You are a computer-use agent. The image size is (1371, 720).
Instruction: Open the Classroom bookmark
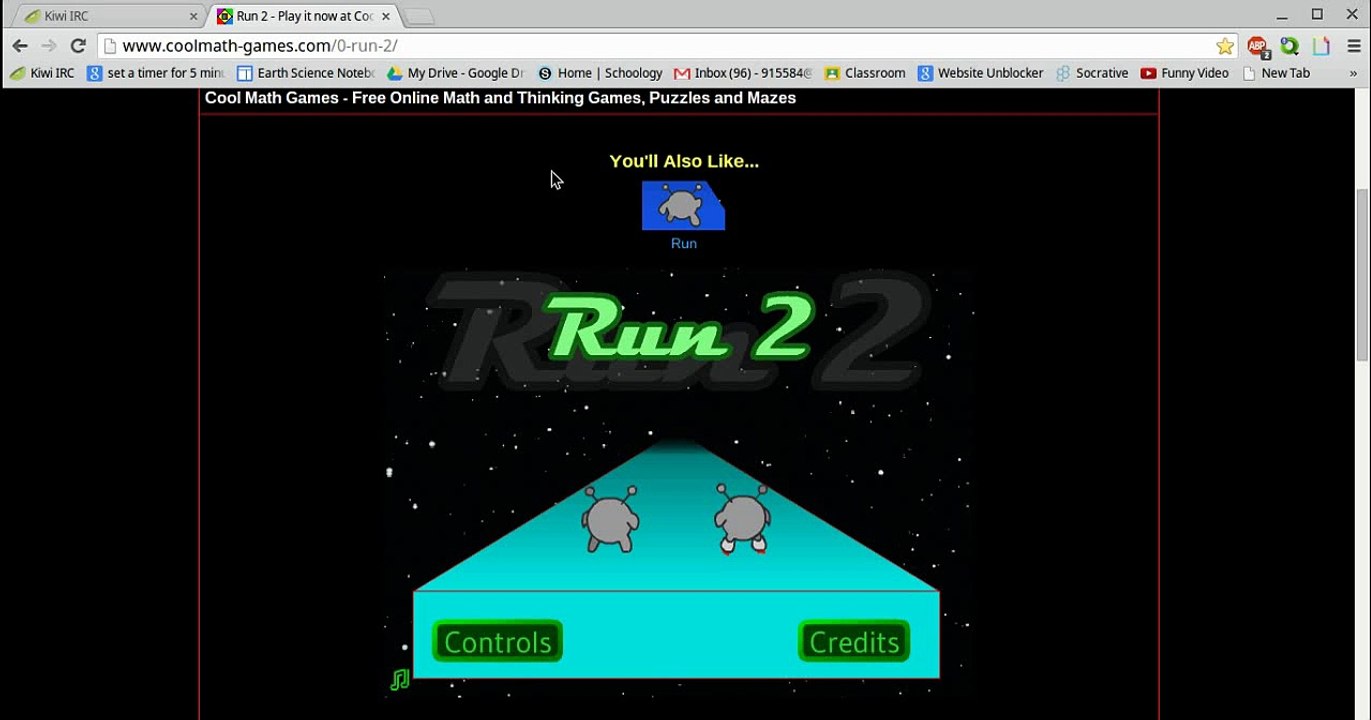(x=865, y=73)
